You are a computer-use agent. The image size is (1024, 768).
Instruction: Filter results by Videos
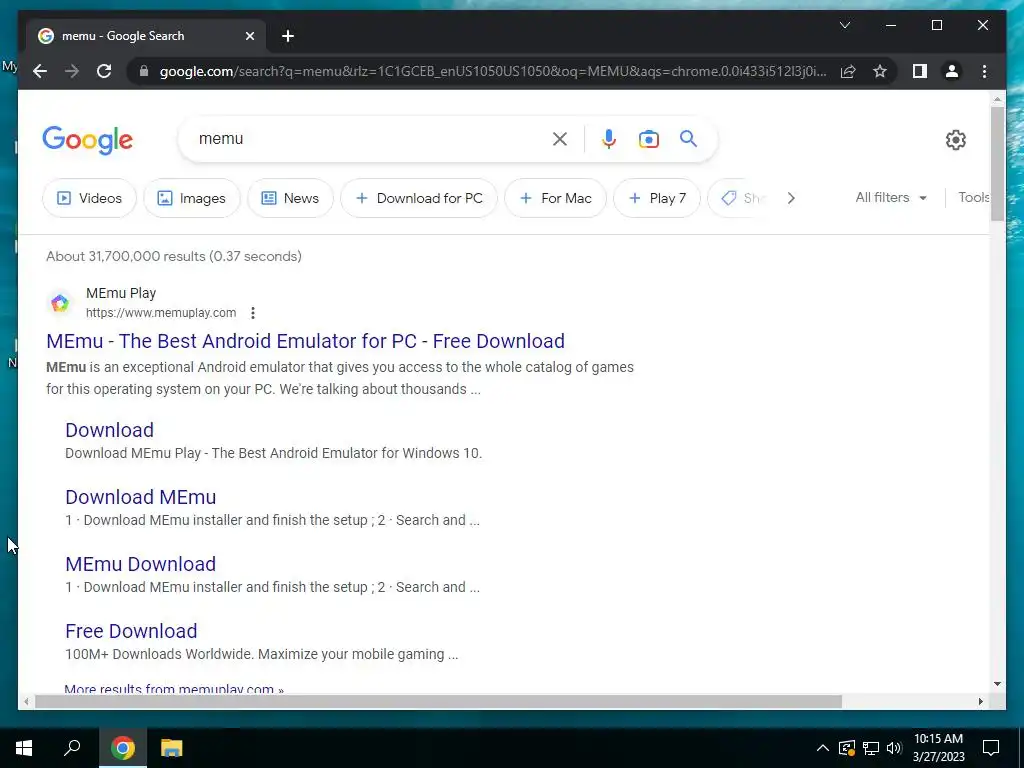point(89,198)
